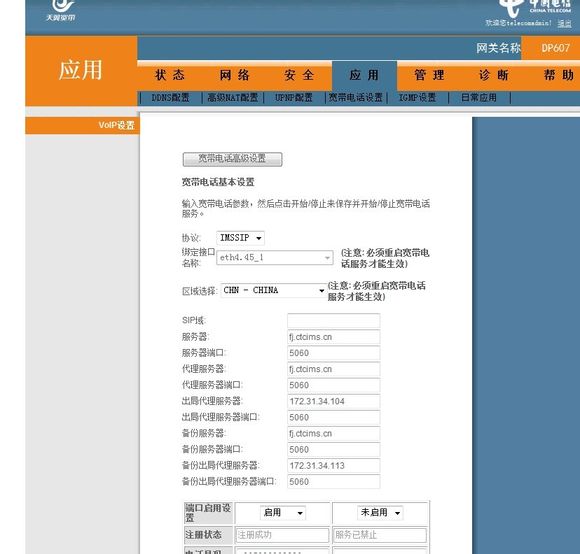Click the China Telecom logo

coord(535,8)
